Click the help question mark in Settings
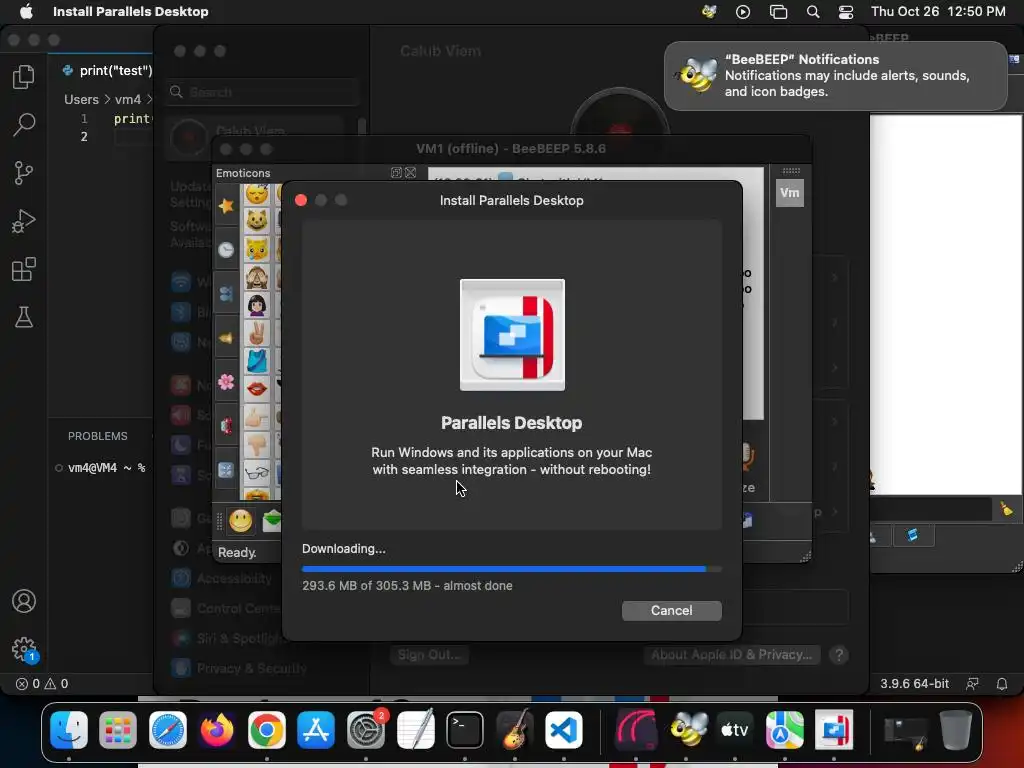This screenshot has width=1024, height=768. 839,655
